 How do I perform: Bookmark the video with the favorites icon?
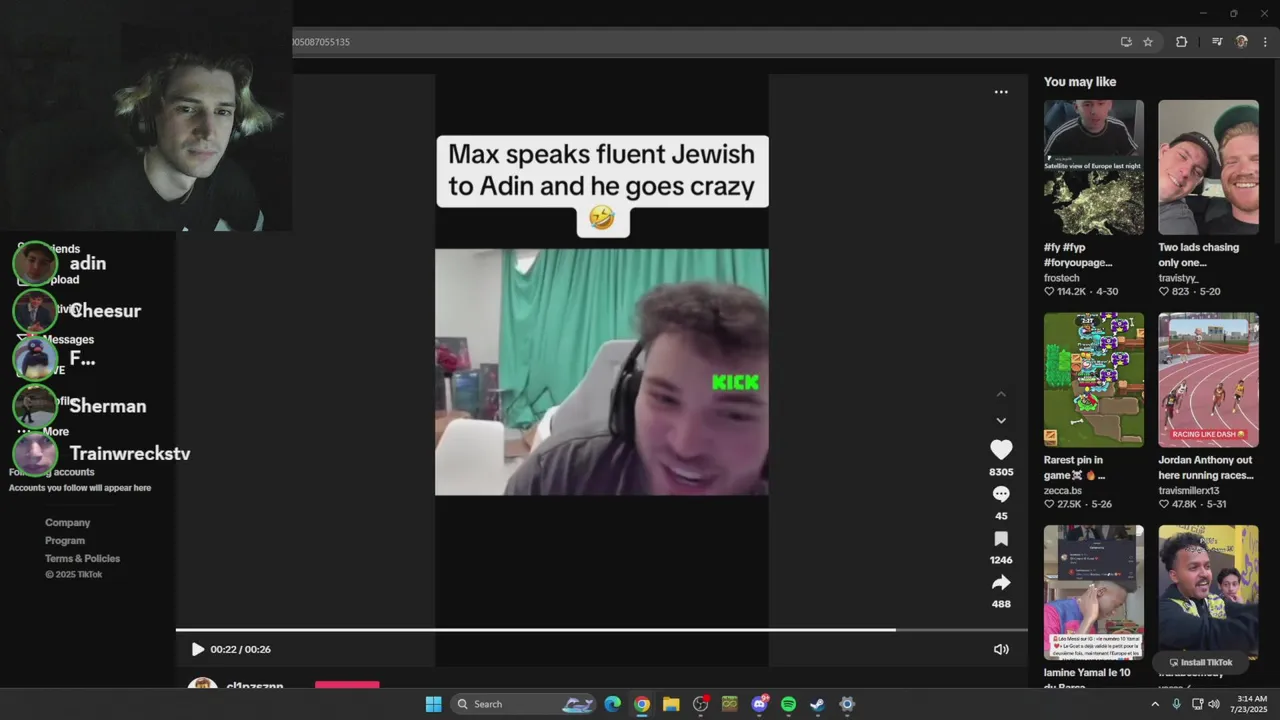[x=1001, y=538]
